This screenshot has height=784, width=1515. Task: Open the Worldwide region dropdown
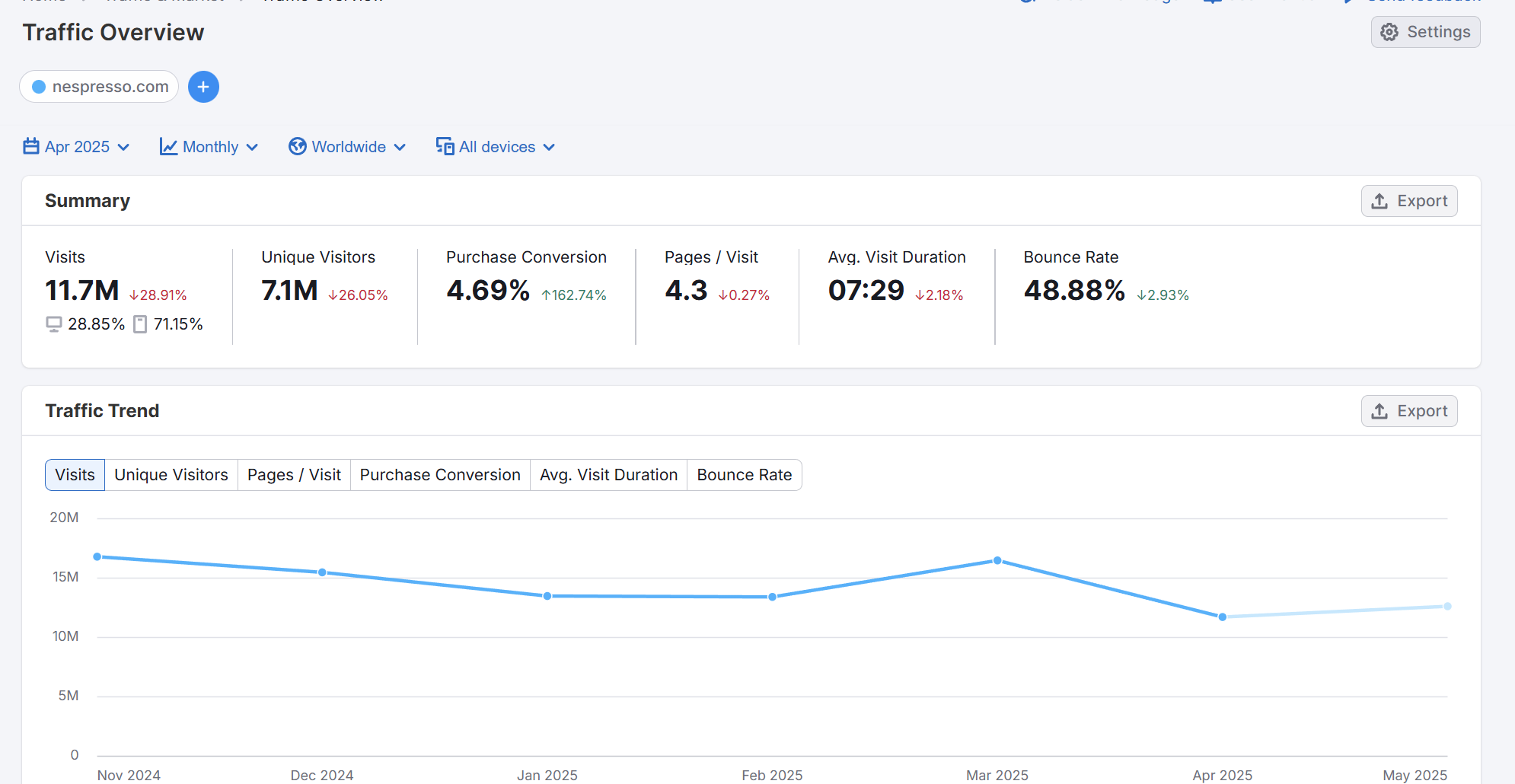[349, 147]
